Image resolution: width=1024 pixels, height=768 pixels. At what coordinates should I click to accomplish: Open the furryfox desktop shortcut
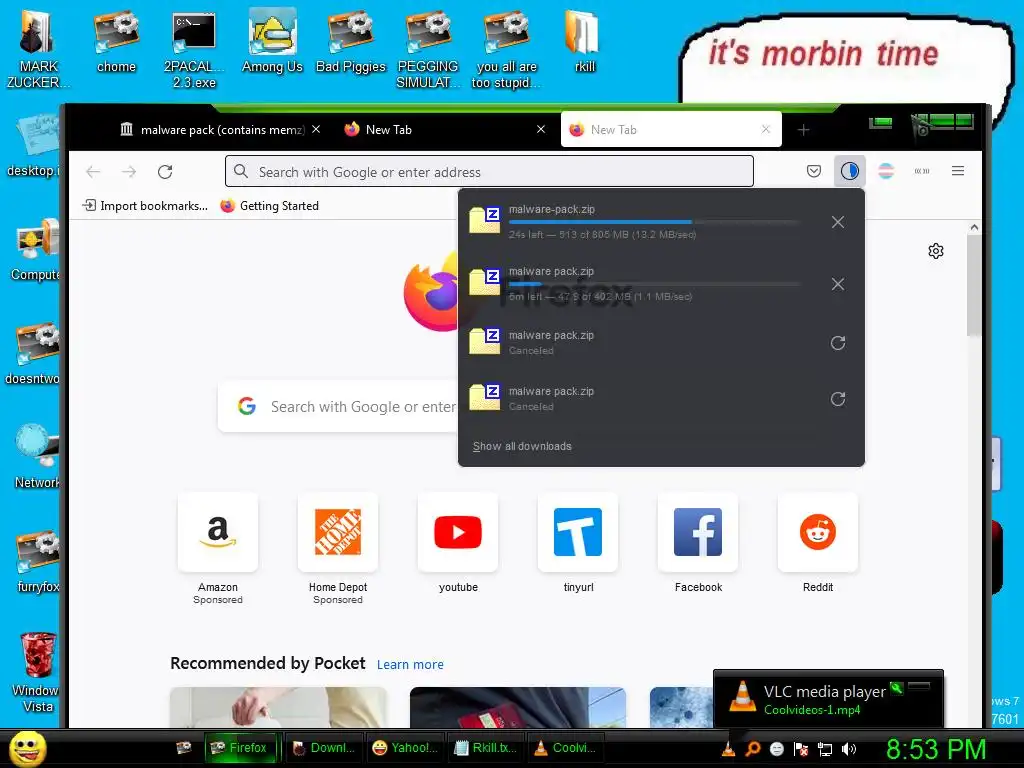pos(37,562)
